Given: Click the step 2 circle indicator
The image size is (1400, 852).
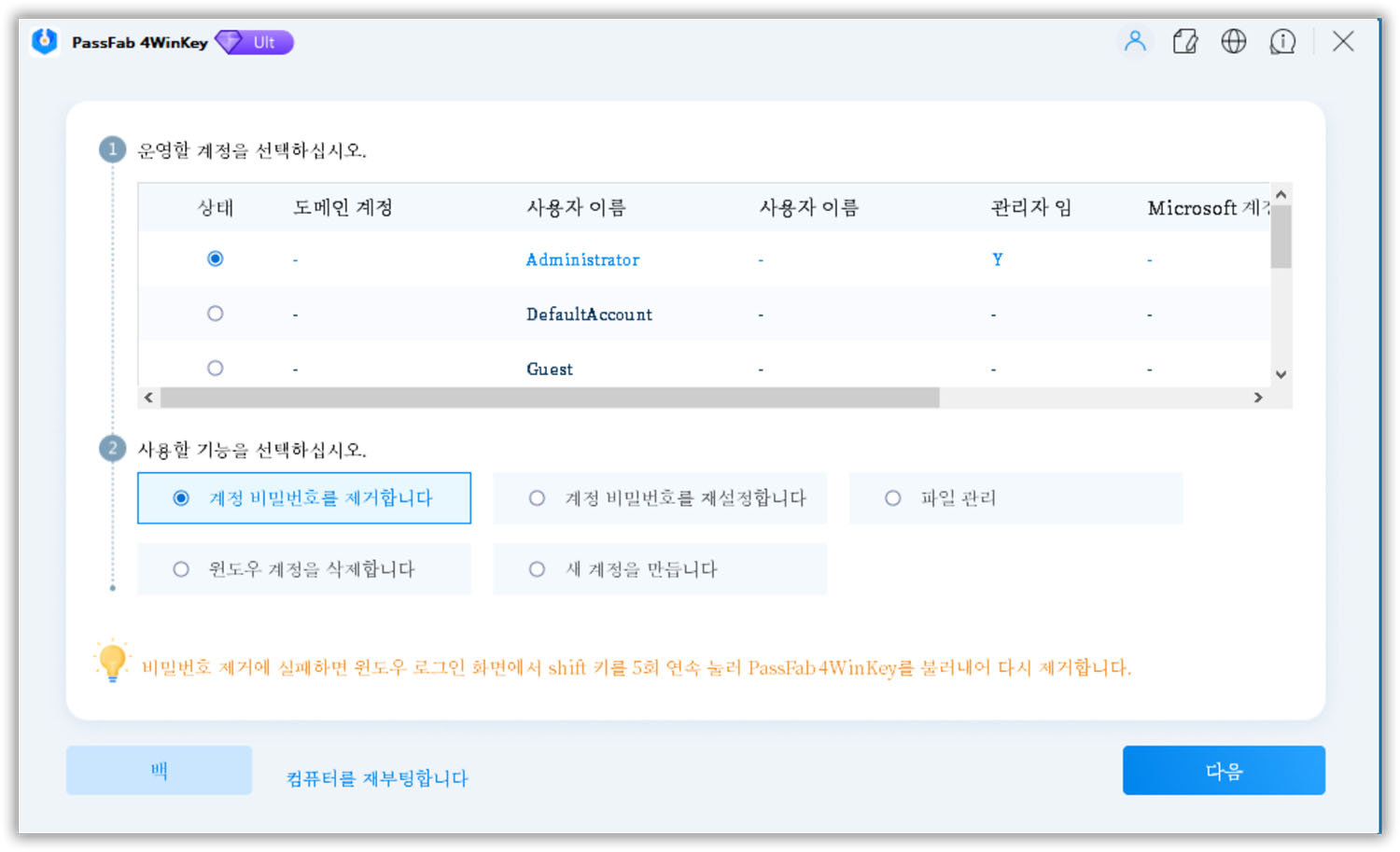Looking at the screenshot, I should pos(111,448).
